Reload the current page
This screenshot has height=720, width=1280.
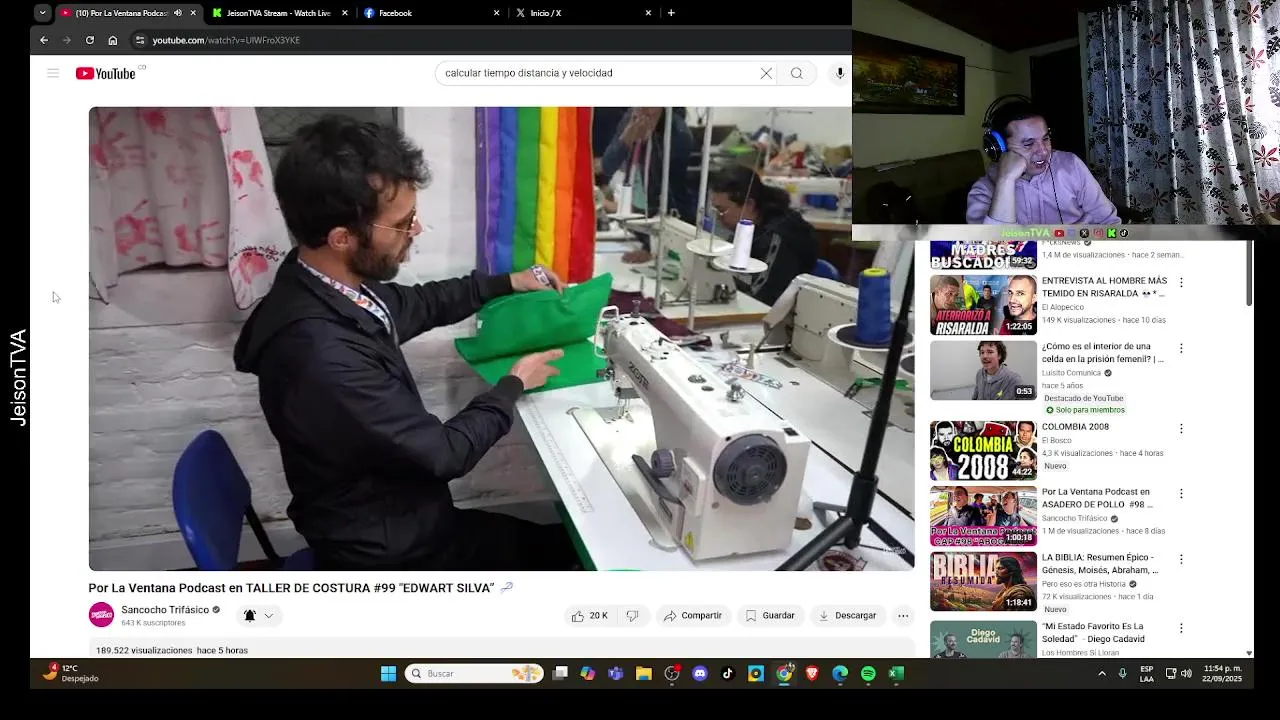click(x=90, y=40)
